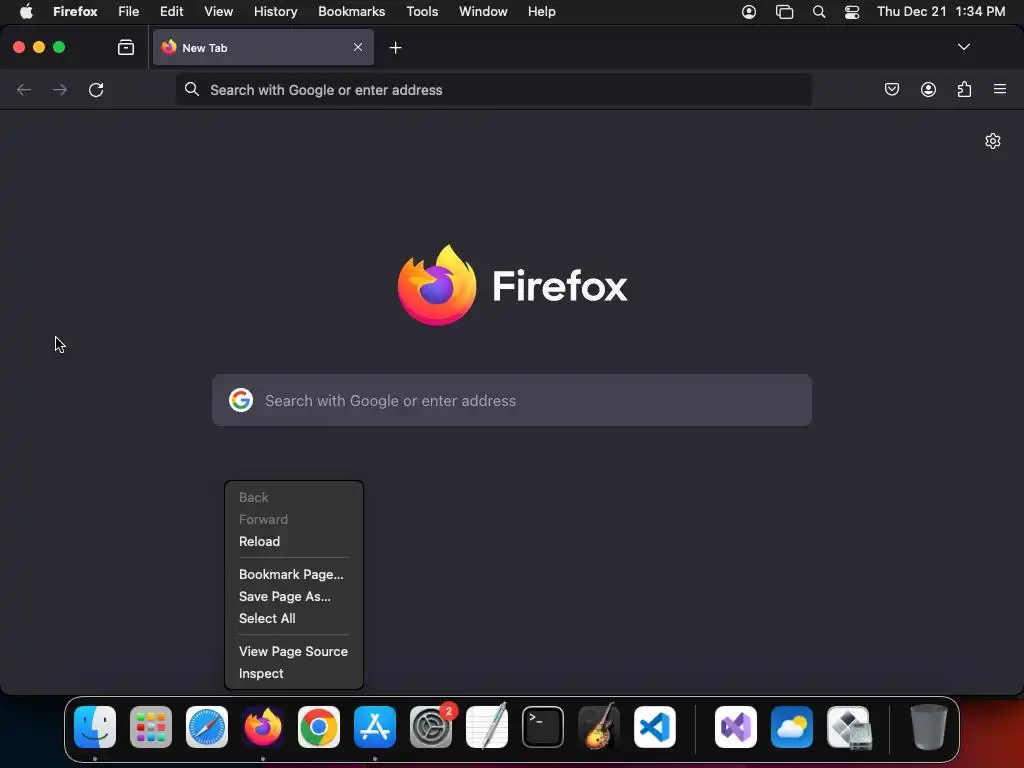The height and width of the screenshot is (768, 1024).
Task: Open the Tools menu
Action: pyautogui.click(x=422, y=11)
